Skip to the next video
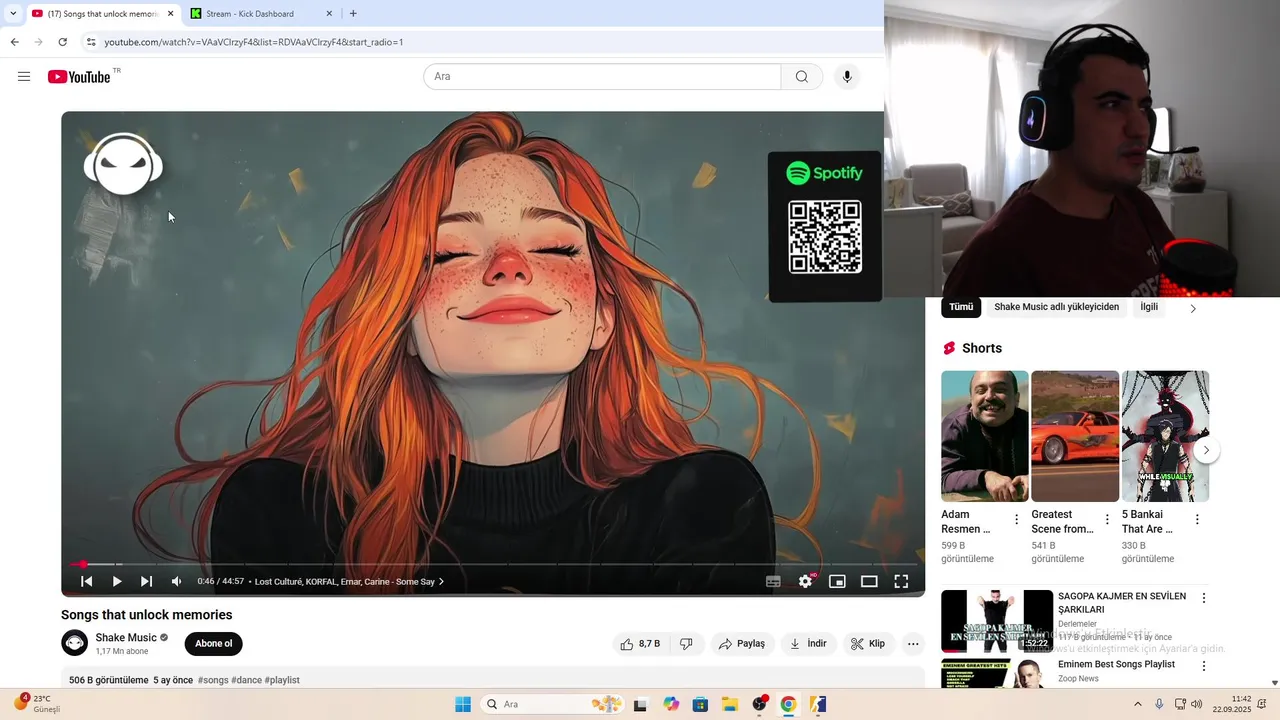The image size is (1280, 720). click(x=147, y=581)
